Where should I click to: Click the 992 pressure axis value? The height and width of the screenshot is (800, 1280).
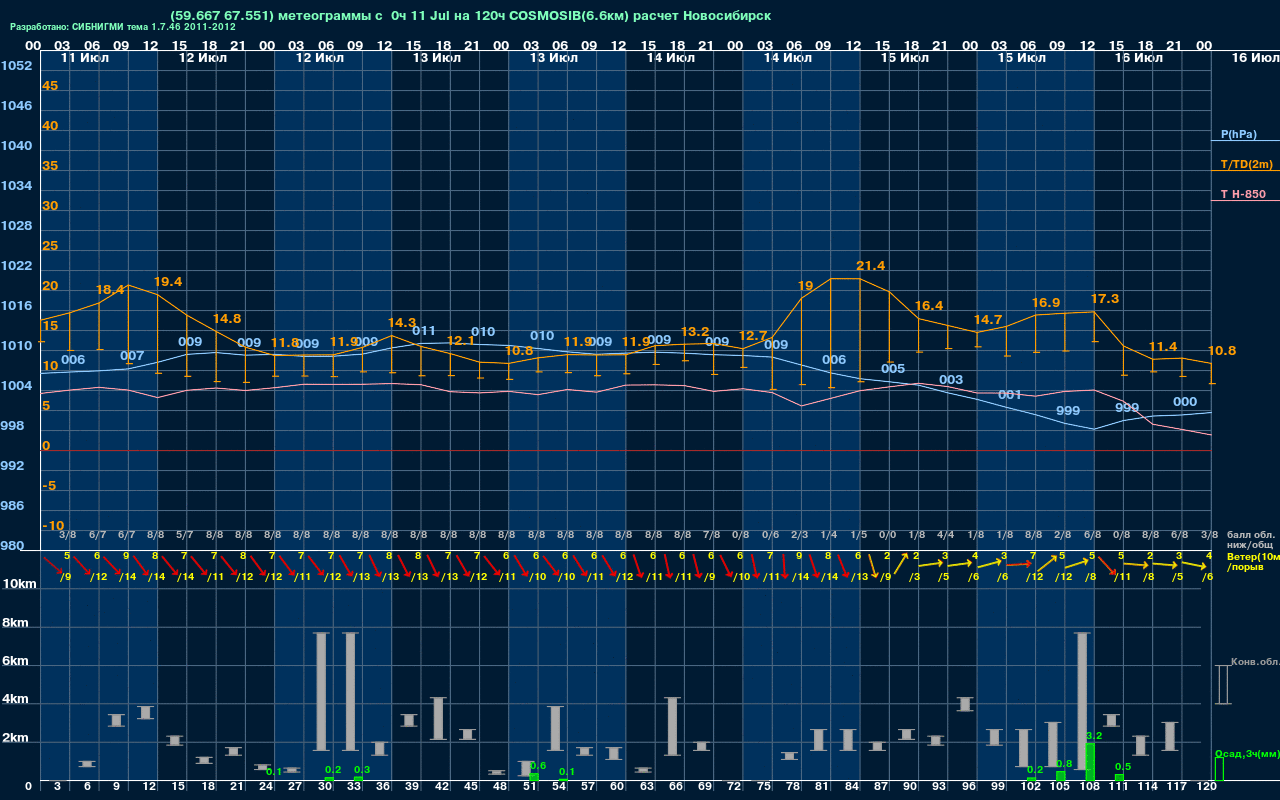tap(12, 466)
